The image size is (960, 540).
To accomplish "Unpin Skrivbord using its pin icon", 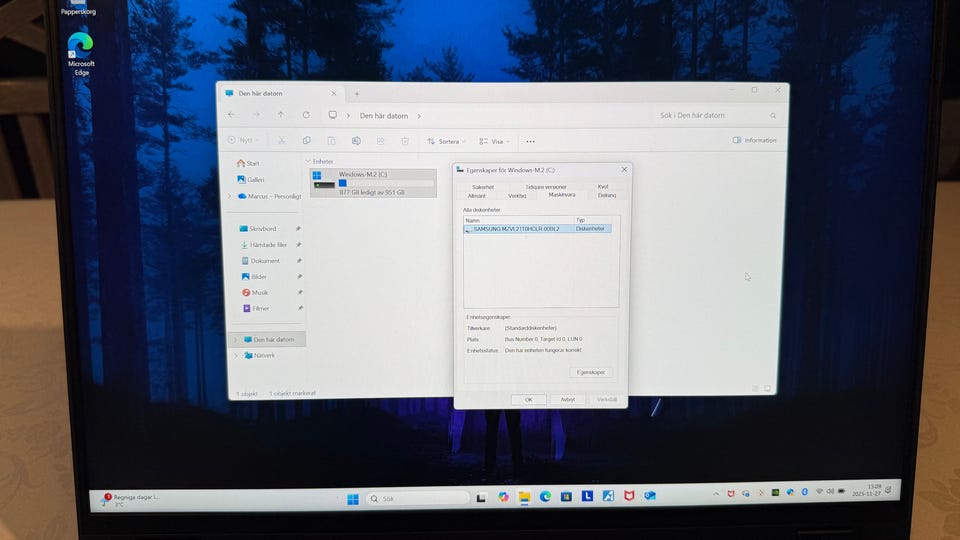I will (298, 228).
